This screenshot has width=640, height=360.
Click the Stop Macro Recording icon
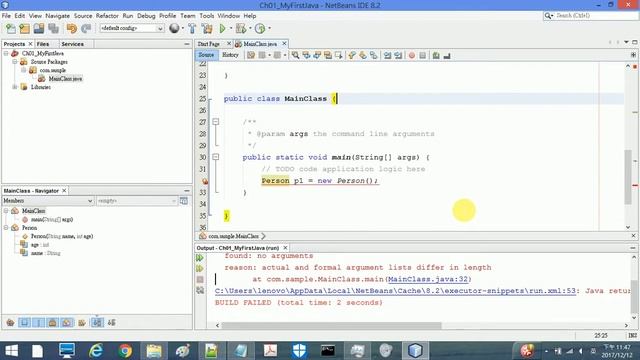[422, 55]
